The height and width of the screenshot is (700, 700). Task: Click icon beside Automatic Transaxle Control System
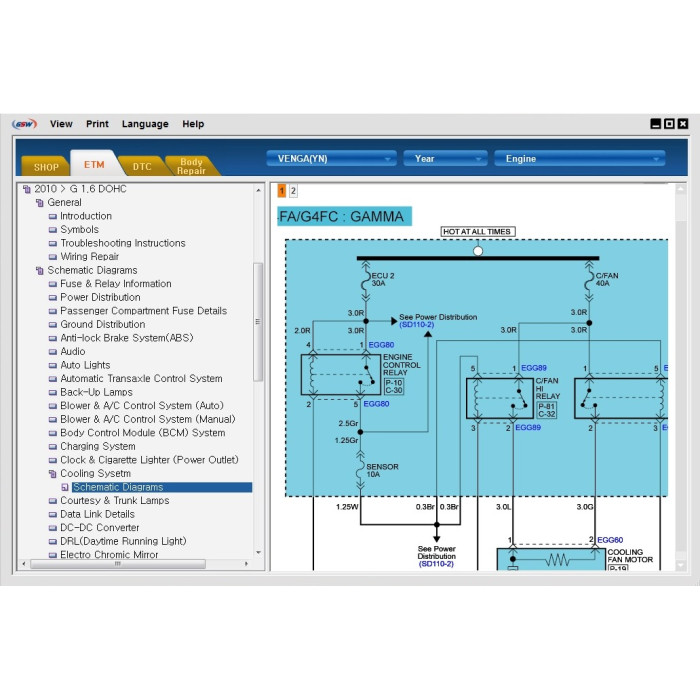(x=53, y=379)
